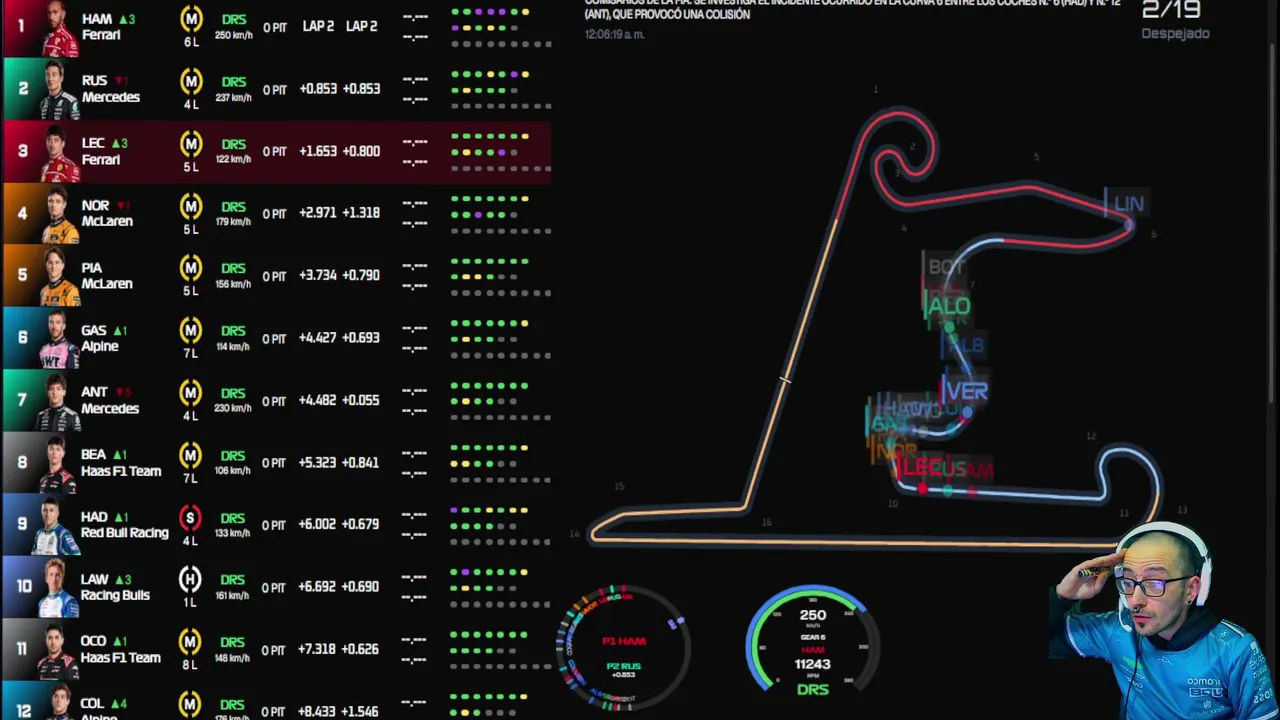Select Antonelli's driver portrait
The image size is (1280, 720).
(59, 401)
